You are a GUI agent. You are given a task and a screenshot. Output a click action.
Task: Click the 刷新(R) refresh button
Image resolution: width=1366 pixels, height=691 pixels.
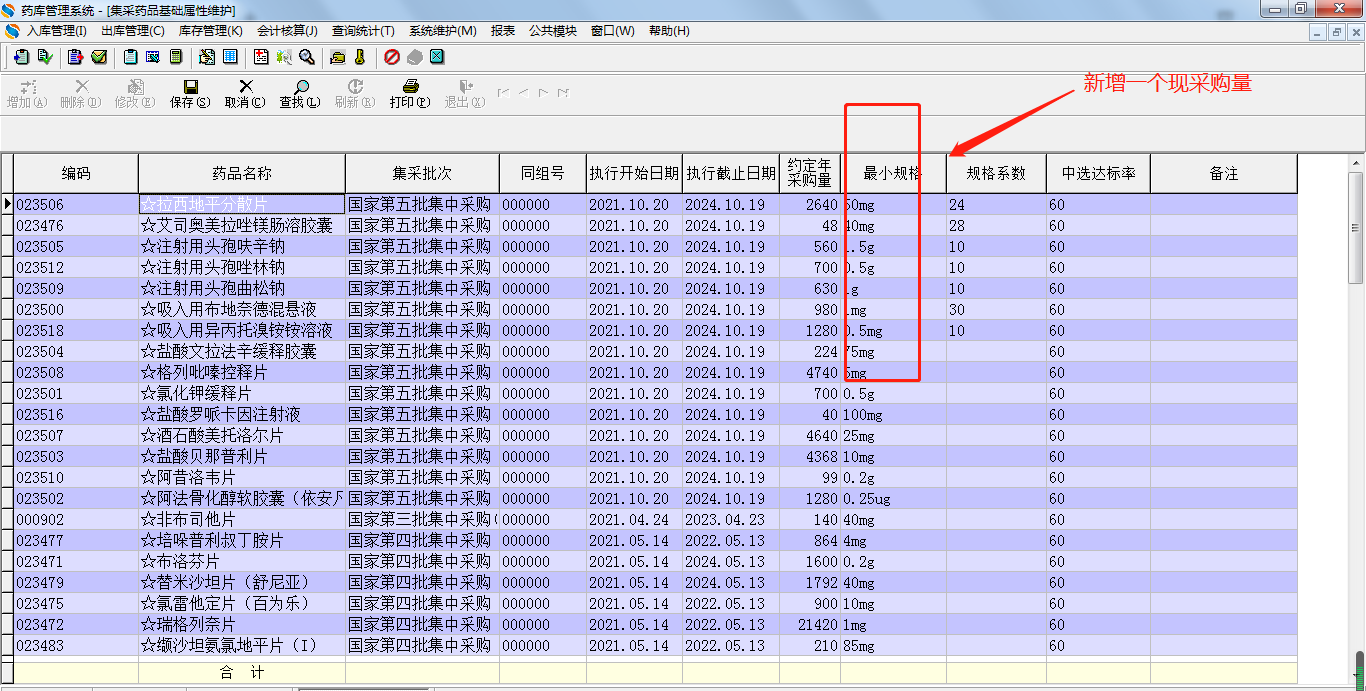coord(355,94)
